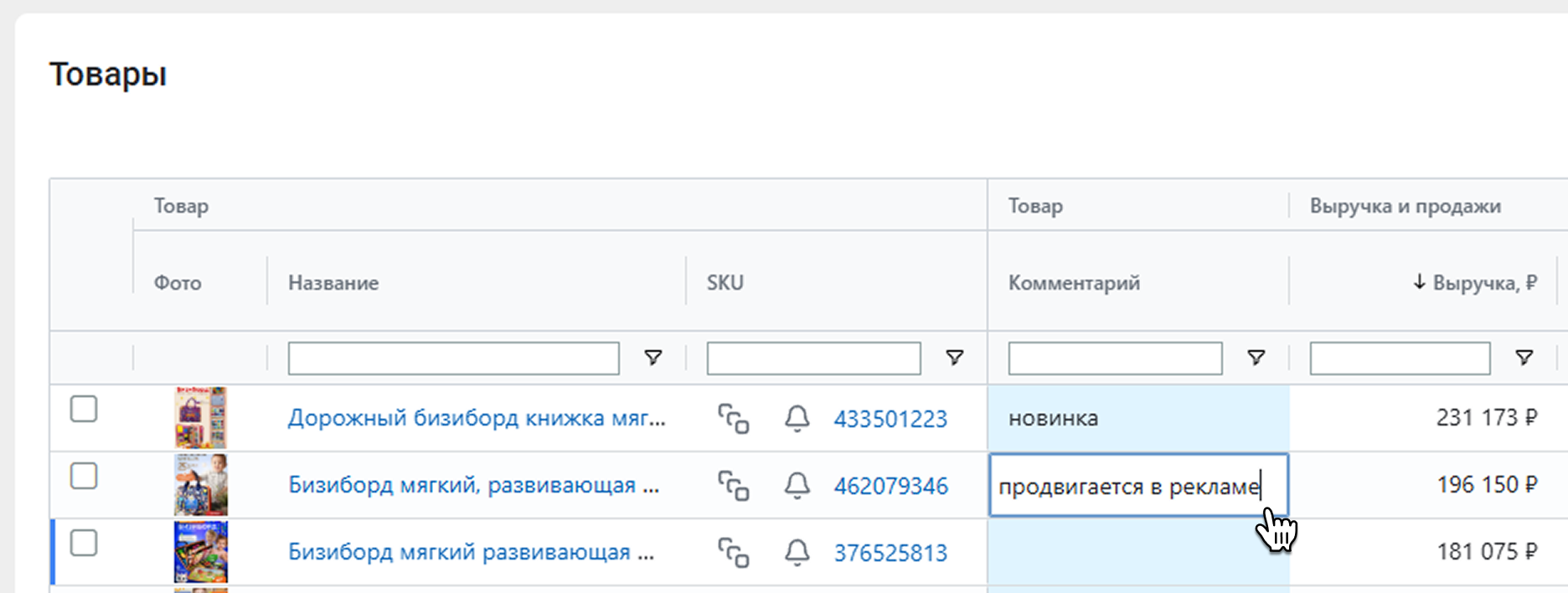Click thumbnail photo of third product row
The width and height of the screenshot is (1568, 593).
pos(200,552)
